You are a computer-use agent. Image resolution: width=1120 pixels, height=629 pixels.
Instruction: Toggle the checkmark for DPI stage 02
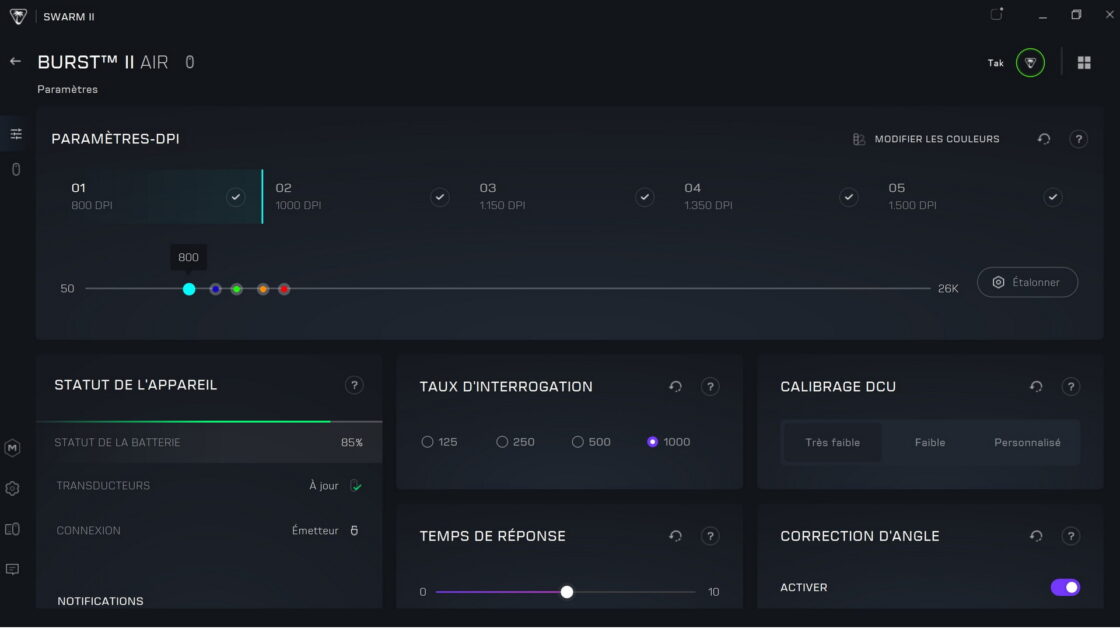click(x=440, y=197)
